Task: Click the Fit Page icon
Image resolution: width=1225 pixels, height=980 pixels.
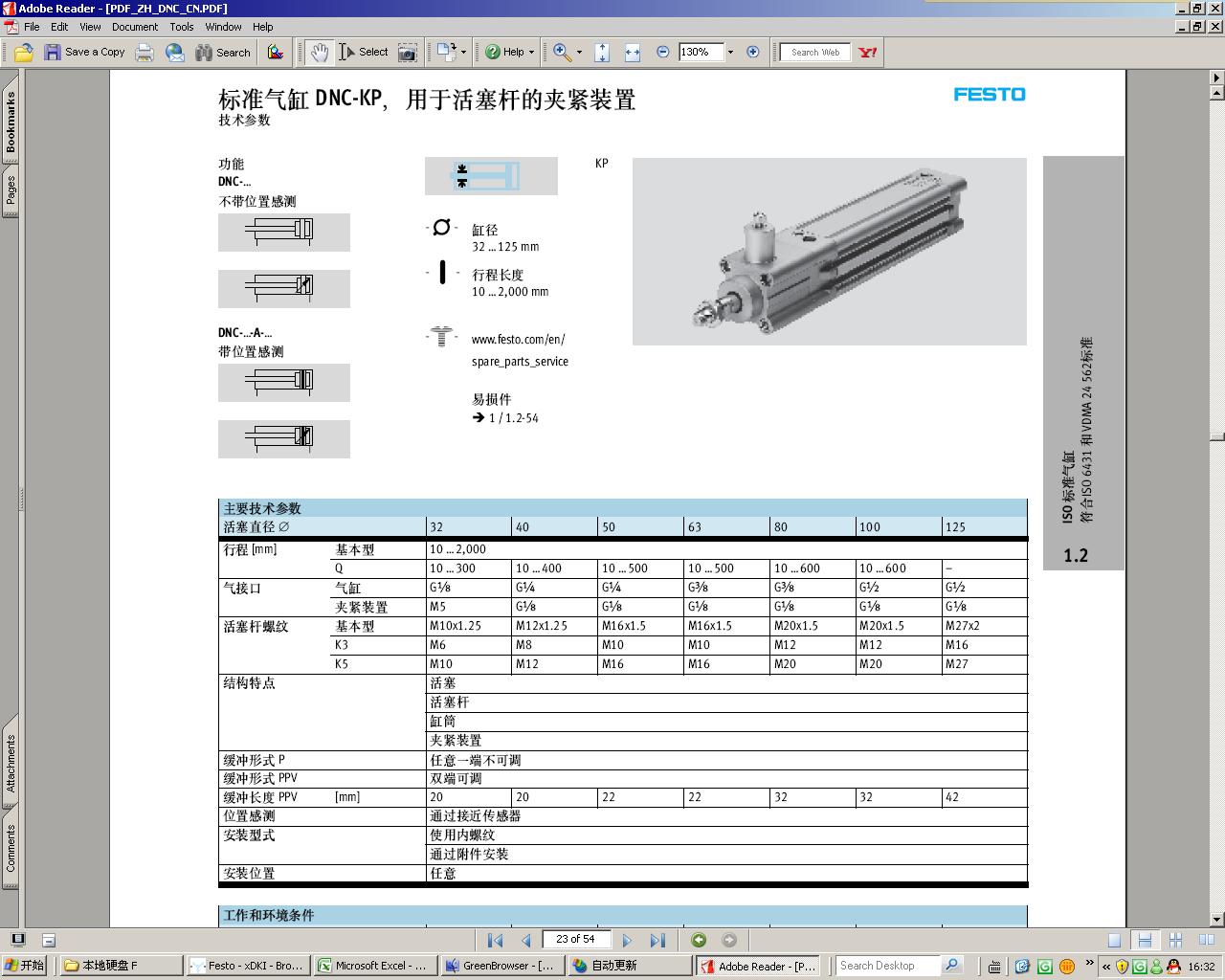Action: point(602,53)
